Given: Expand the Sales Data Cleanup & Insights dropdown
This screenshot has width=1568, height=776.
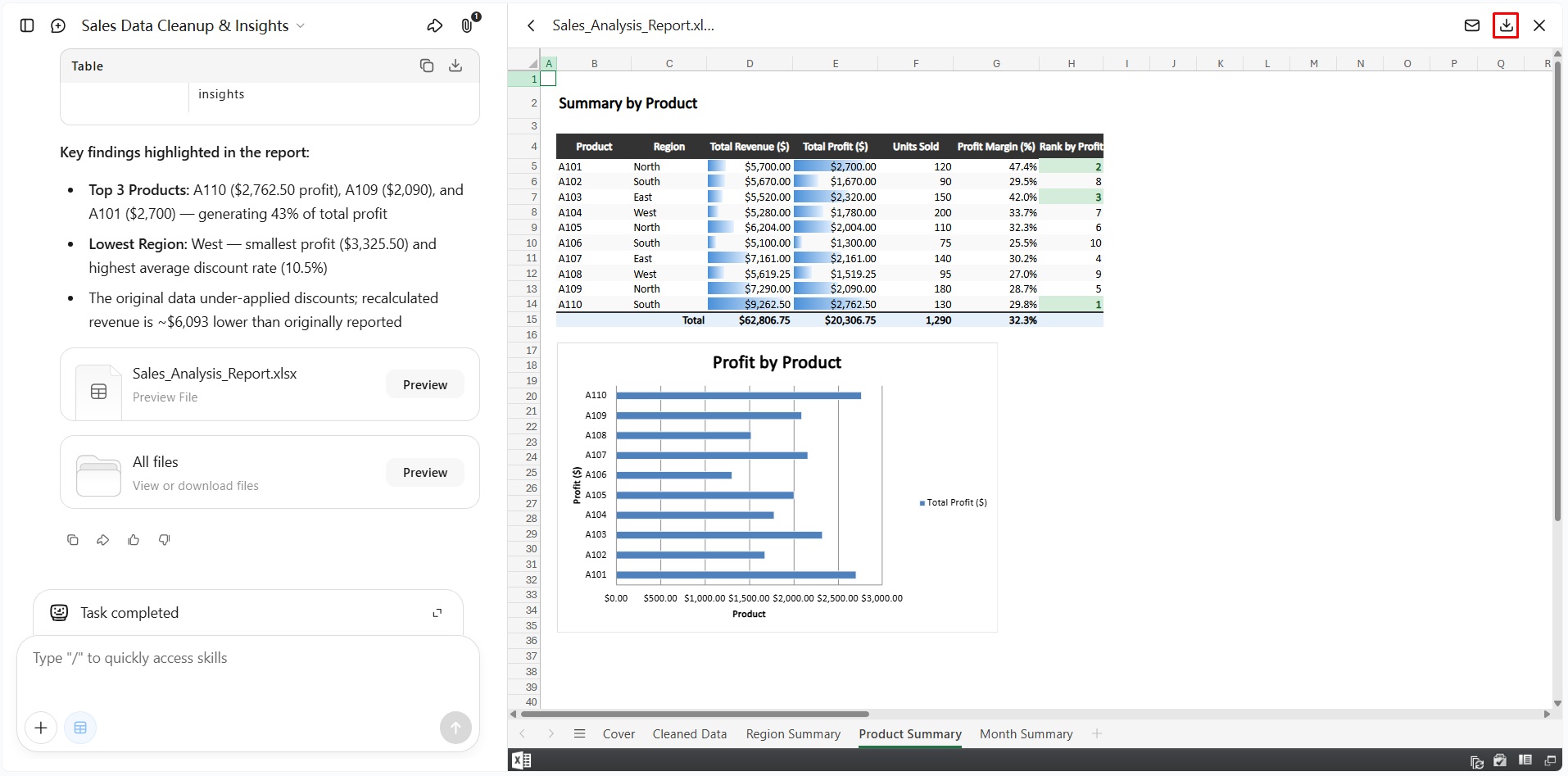Looking at the screenshot, I should click(x=301, y=25).
